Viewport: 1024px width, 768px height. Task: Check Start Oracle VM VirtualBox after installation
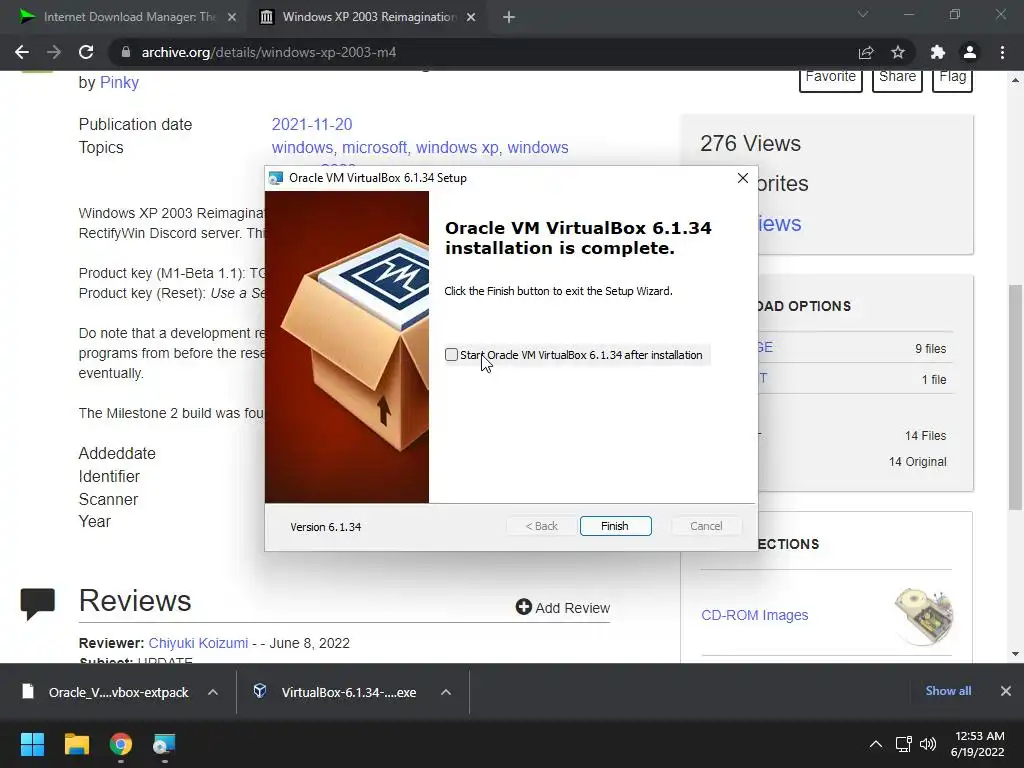451,355
